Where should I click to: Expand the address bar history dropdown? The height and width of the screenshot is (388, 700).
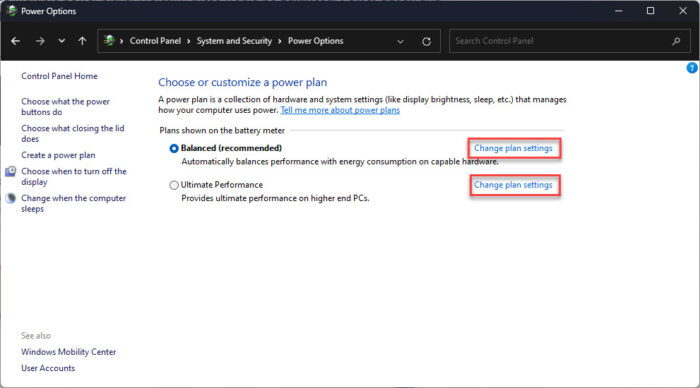(x=400, y=42)
